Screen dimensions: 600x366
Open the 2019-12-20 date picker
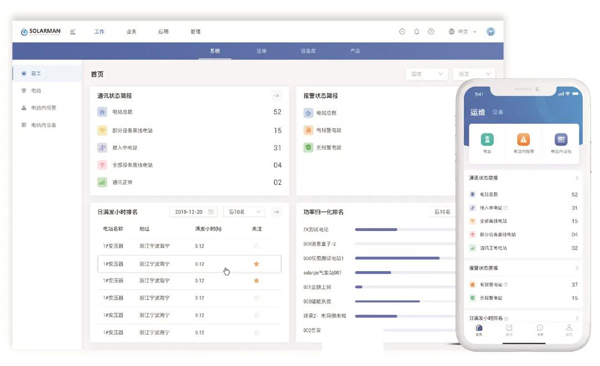[194, 212]
